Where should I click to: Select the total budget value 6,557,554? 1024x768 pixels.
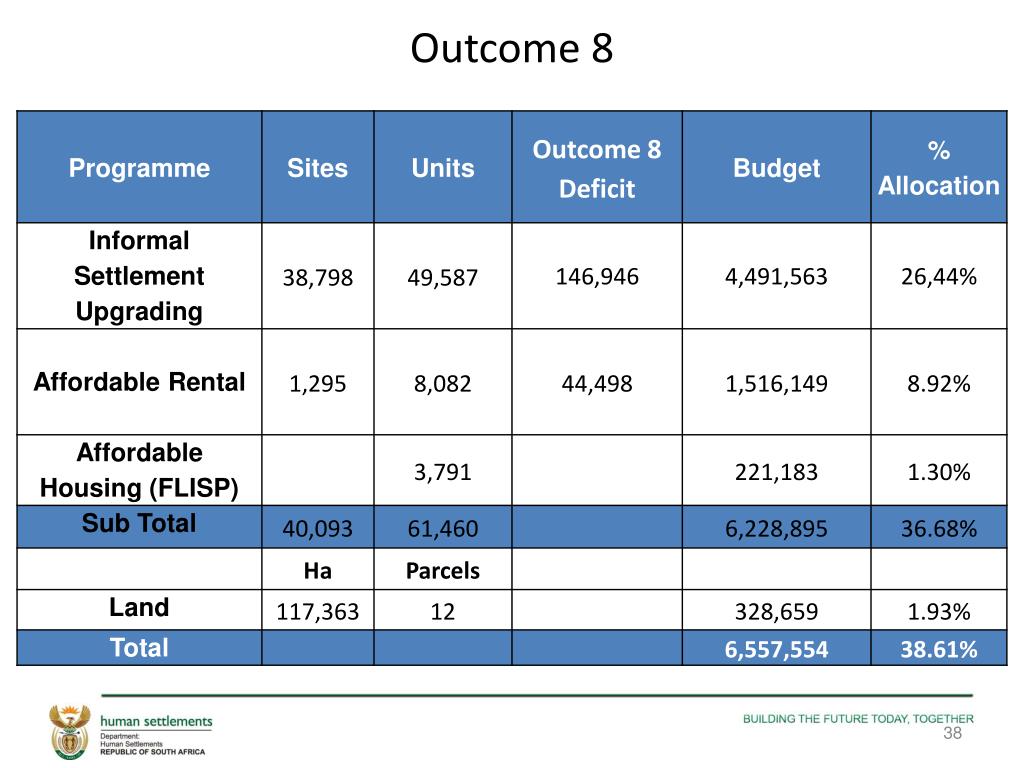point(776,649)
